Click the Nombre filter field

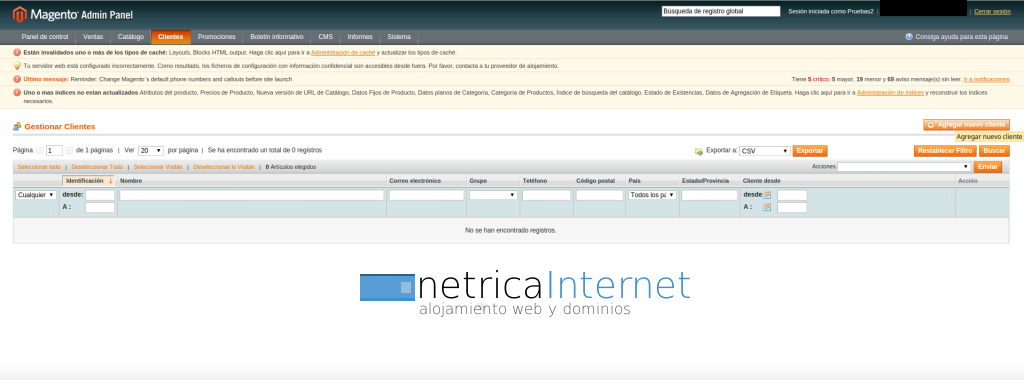(251, 195)
